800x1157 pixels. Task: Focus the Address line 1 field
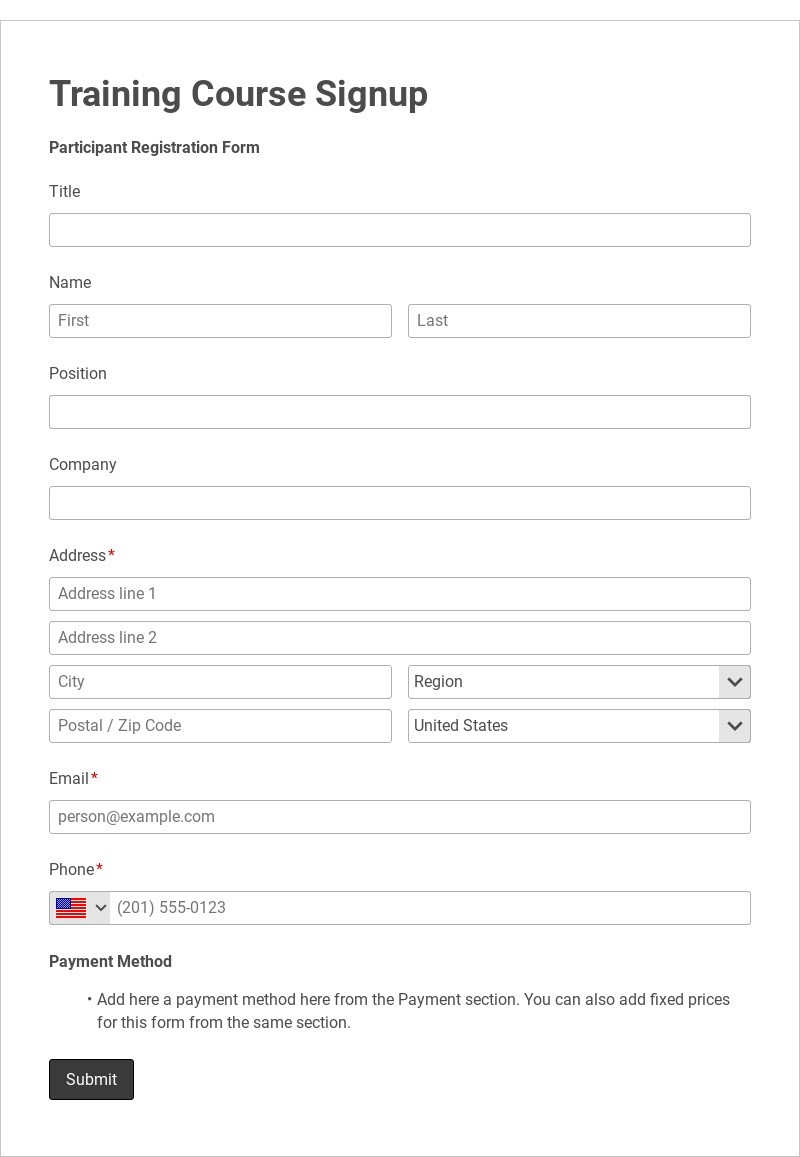[399, 594]
